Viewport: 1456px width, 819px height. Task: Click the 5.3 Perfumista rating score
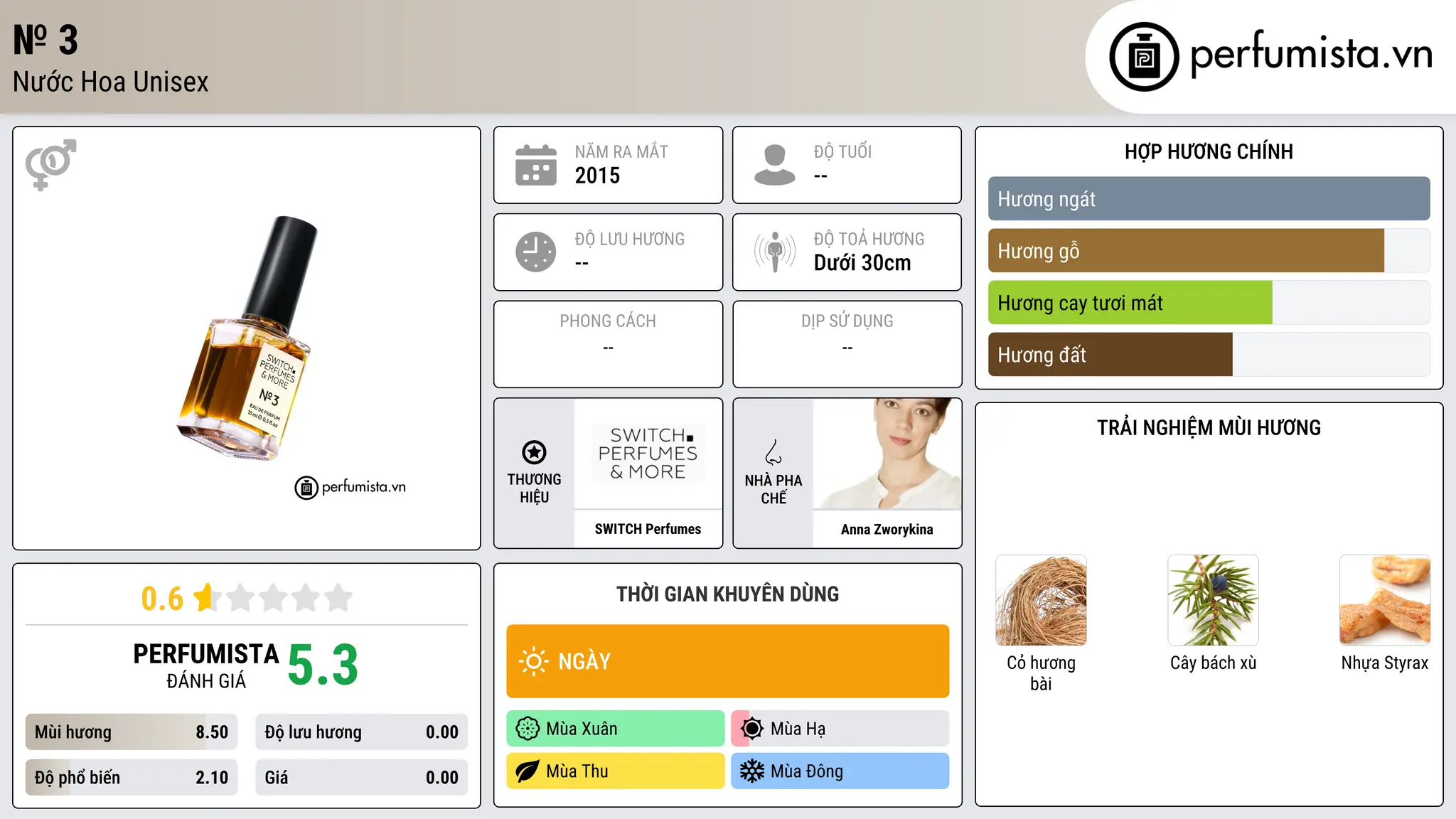pos(323,665)
